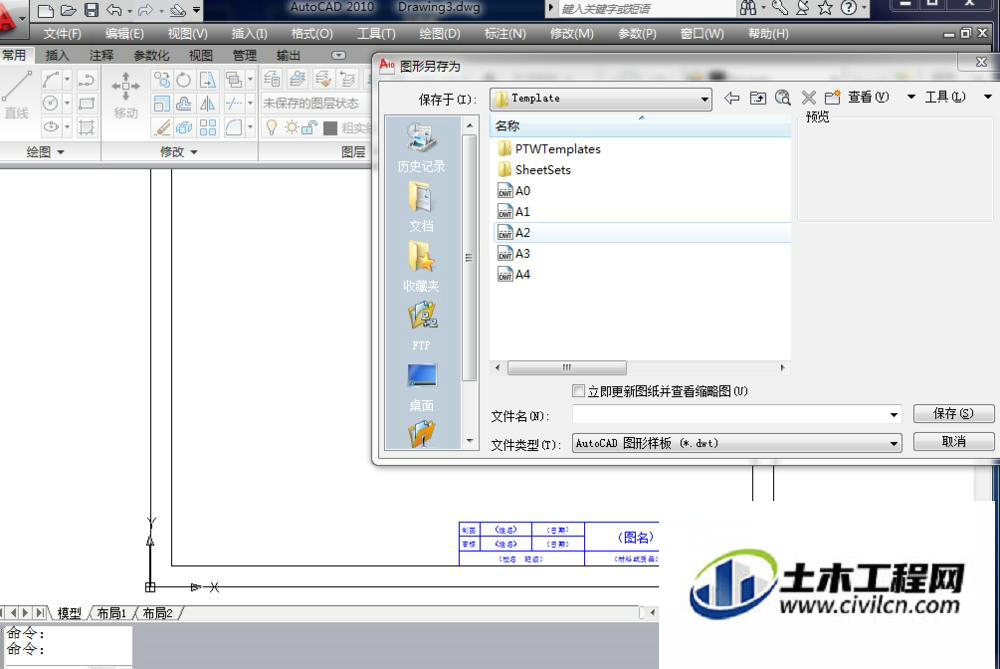Click the Save floppy disk icon
This screenshot has height=669, width=1000.
(x=91, y=10)
